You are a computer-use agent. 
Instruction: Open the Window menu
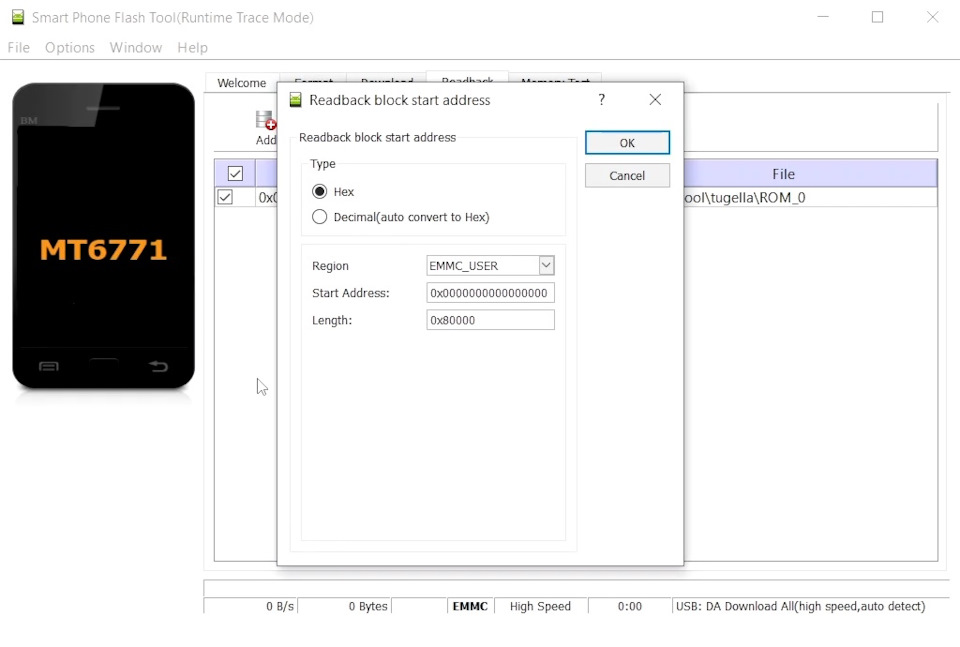[136, 48]
